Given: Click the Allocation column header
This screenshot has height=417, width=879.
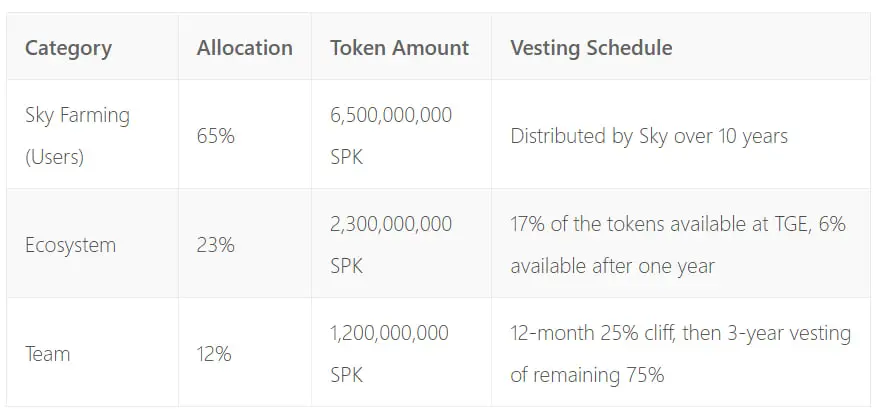Looking at the screenshot, I should pos(244,48).
